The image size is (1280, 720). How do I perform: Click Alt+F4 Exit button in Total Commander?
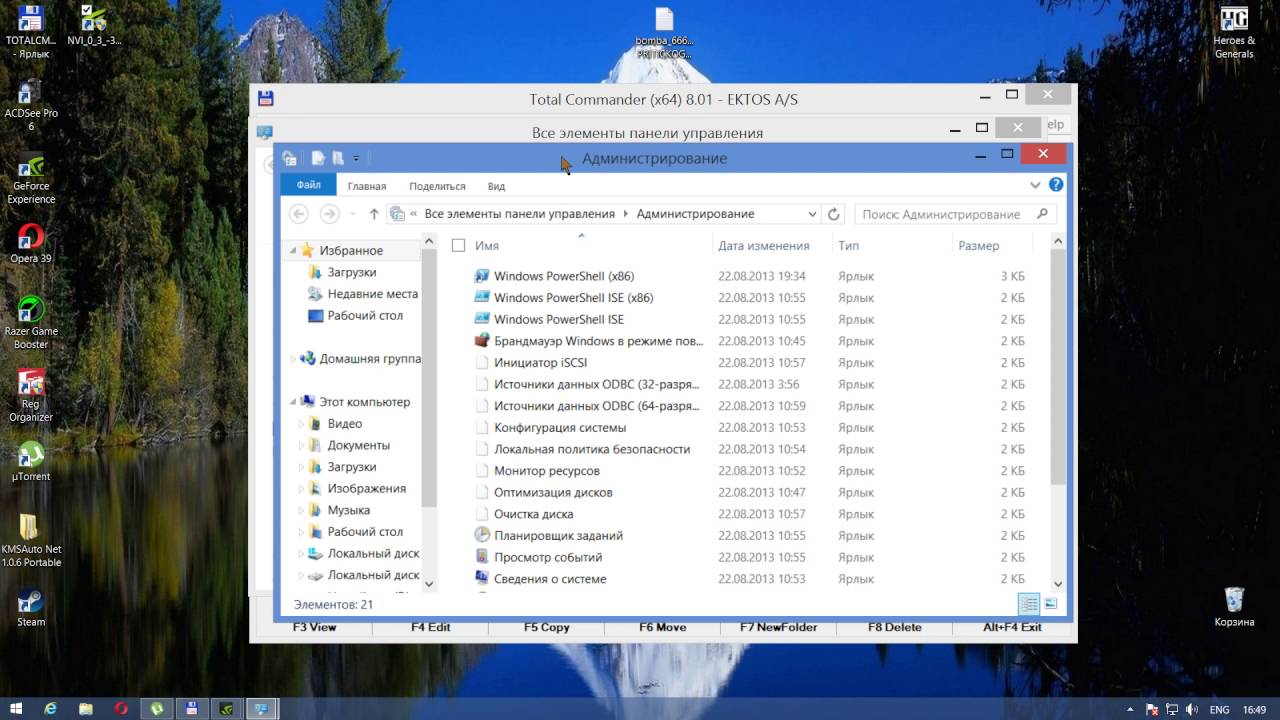coord(1012,627)
